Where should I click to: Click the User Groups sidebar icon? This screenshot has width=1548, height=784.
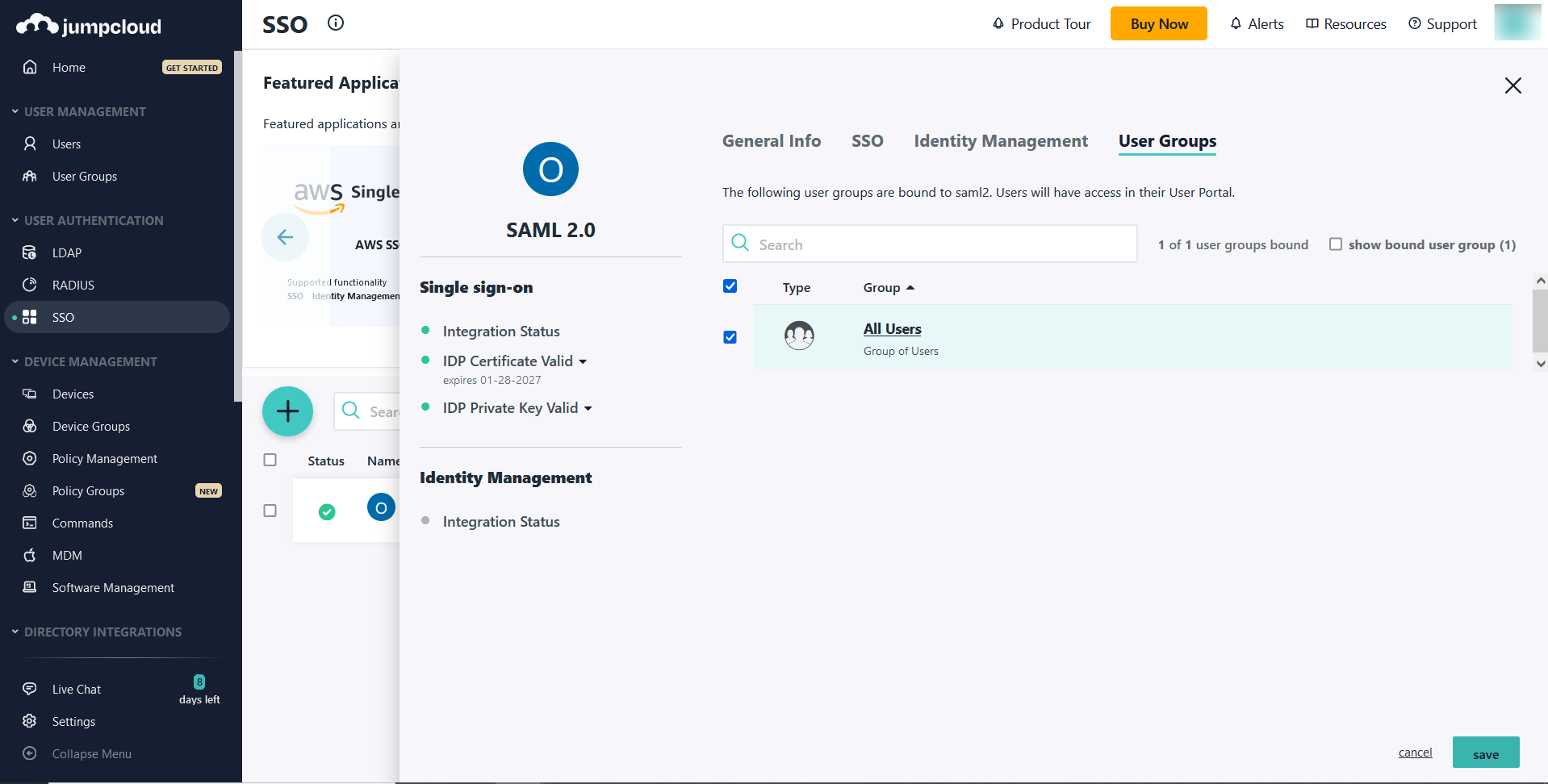click(x=29, y=176)
